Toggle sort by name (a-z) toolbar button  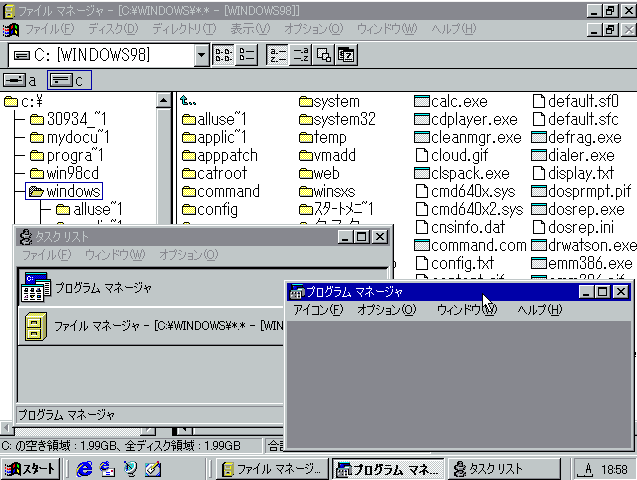point(277,55)
